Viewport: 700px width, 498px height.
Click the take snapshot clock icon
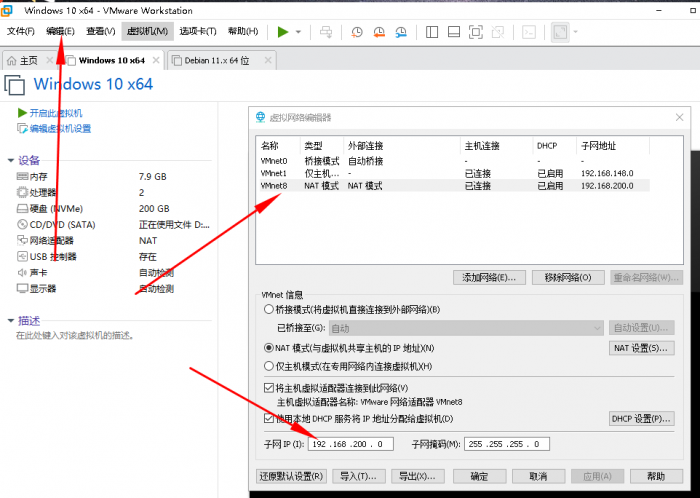tap(357, 32)
